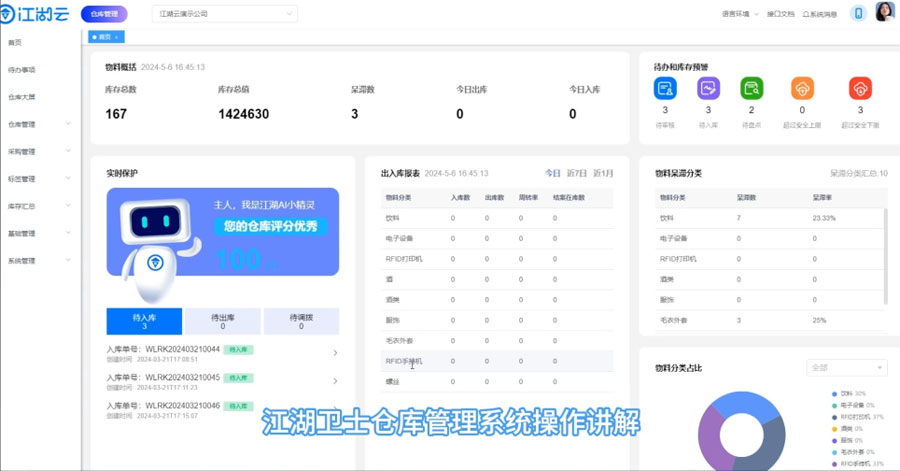Viewport: 900px width, 471px height.
Task: Toggle the 饮料 legend item in chart
Action: pyautogui.click(x=852, y=394)
